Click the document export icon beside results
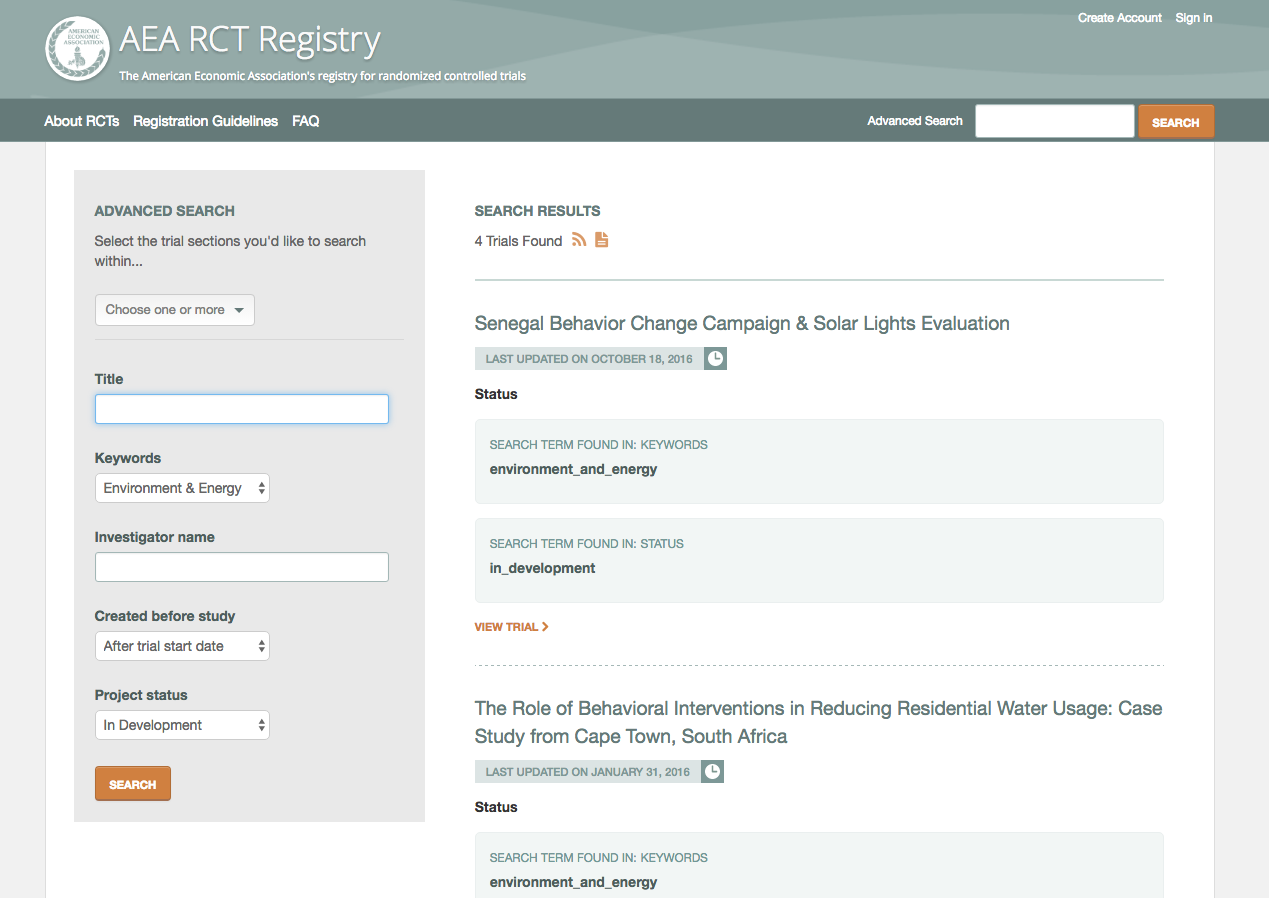The height and width of the screenshot is (898, 1269). 601,240
